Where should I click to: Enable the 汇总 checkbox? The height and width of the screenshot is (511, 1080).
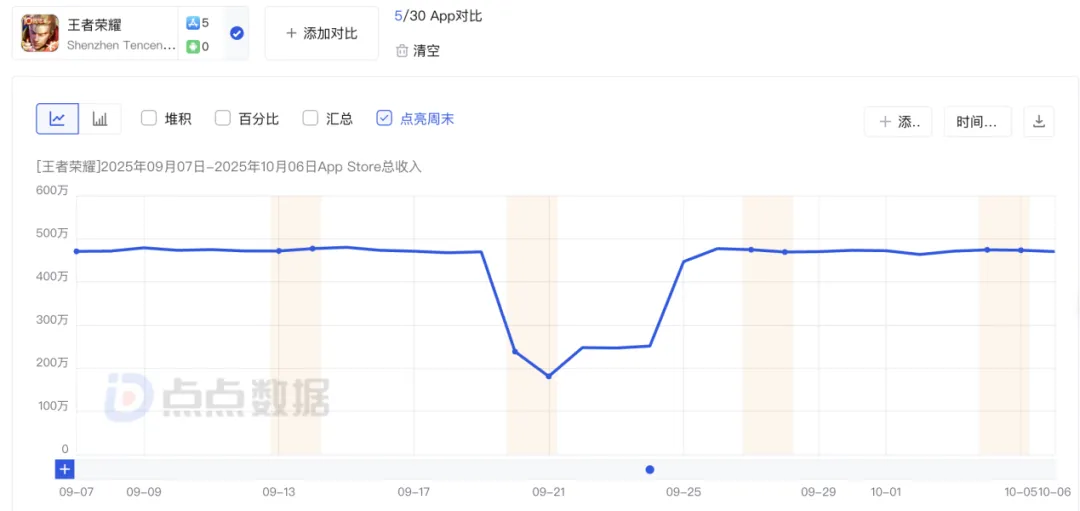click(310, 118)
